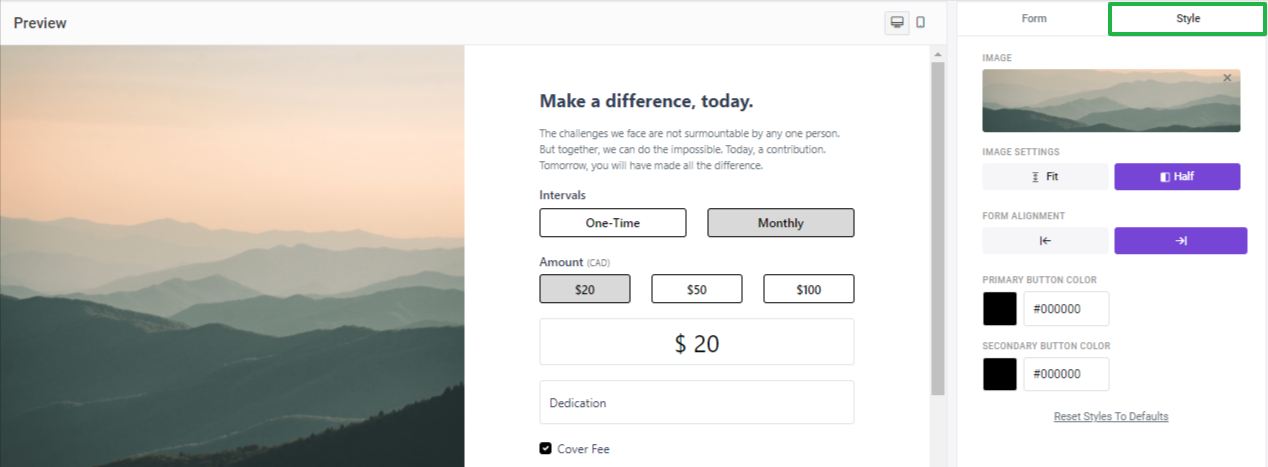The height and width of the screenshot is (467, 1268).
Task: Select the $50 amount
Action: click(697, 289)
